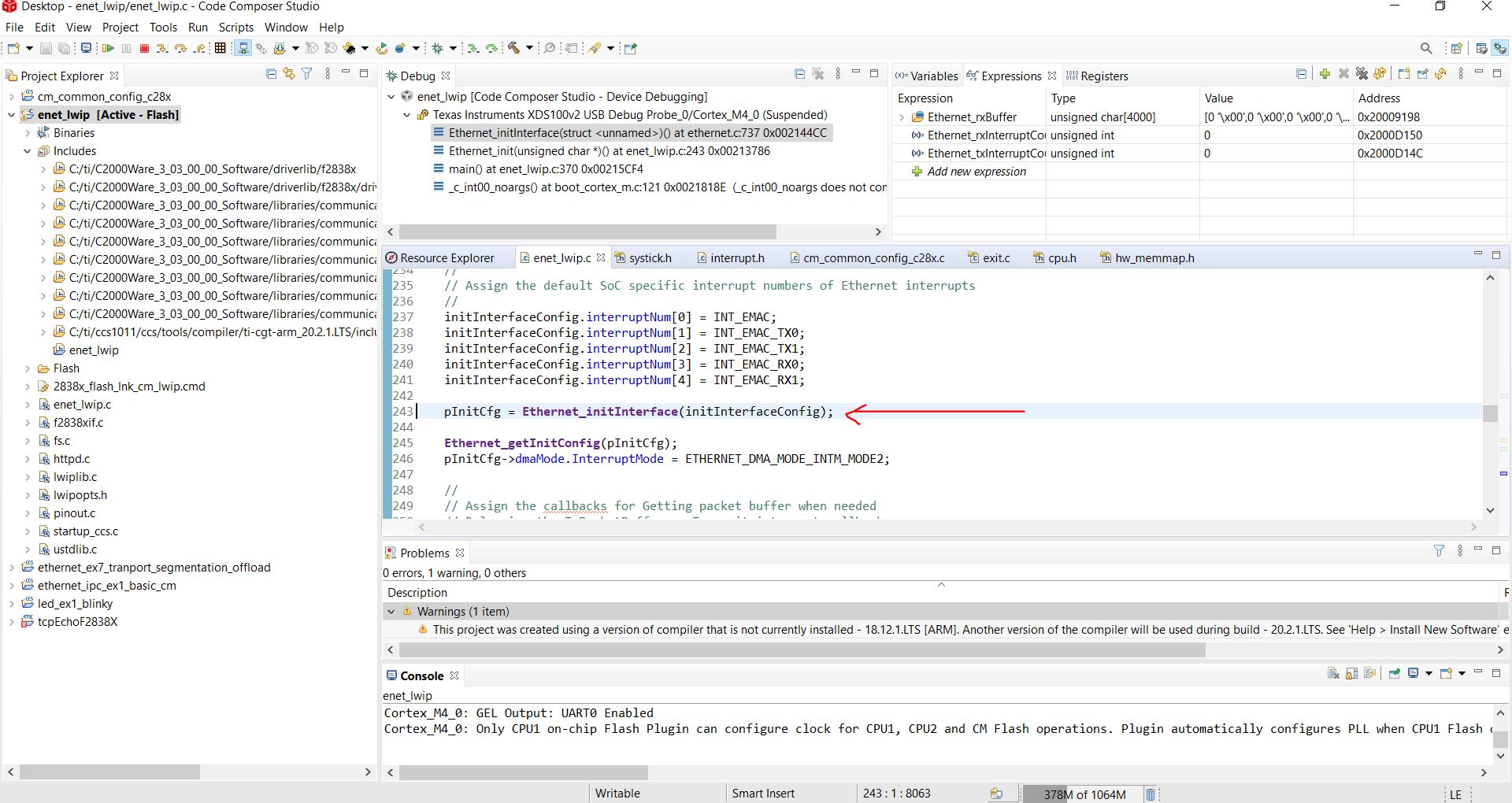Expand the Ethernet_rxBuffer expression
The width and height of the screenshot is (1512, 803).
[x=902, y=117]
